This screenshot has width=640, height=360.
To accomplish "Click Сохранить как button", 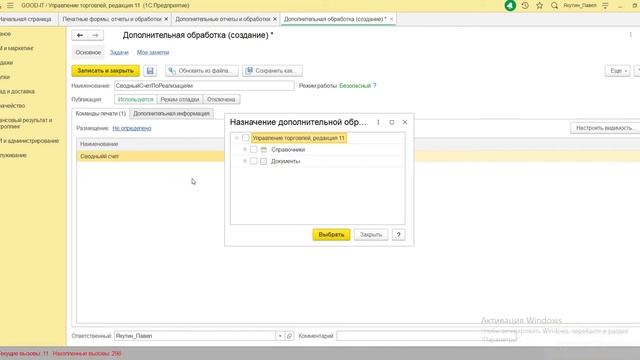I will pyautogui.click(x=272, y=71).
